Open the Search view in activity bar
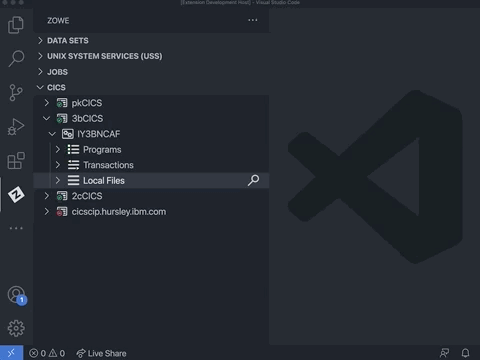 [16, 59]
